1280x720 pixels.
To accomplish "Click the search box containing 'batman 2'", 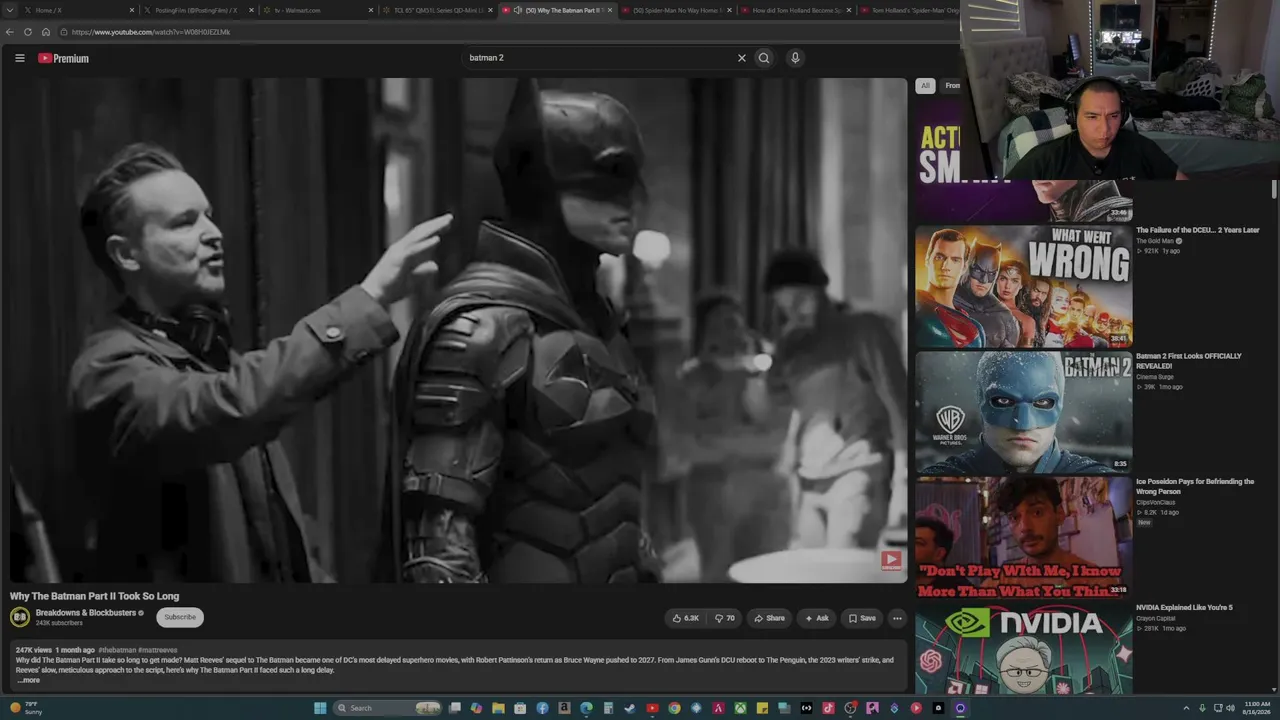I will click(x=598, y=58).
